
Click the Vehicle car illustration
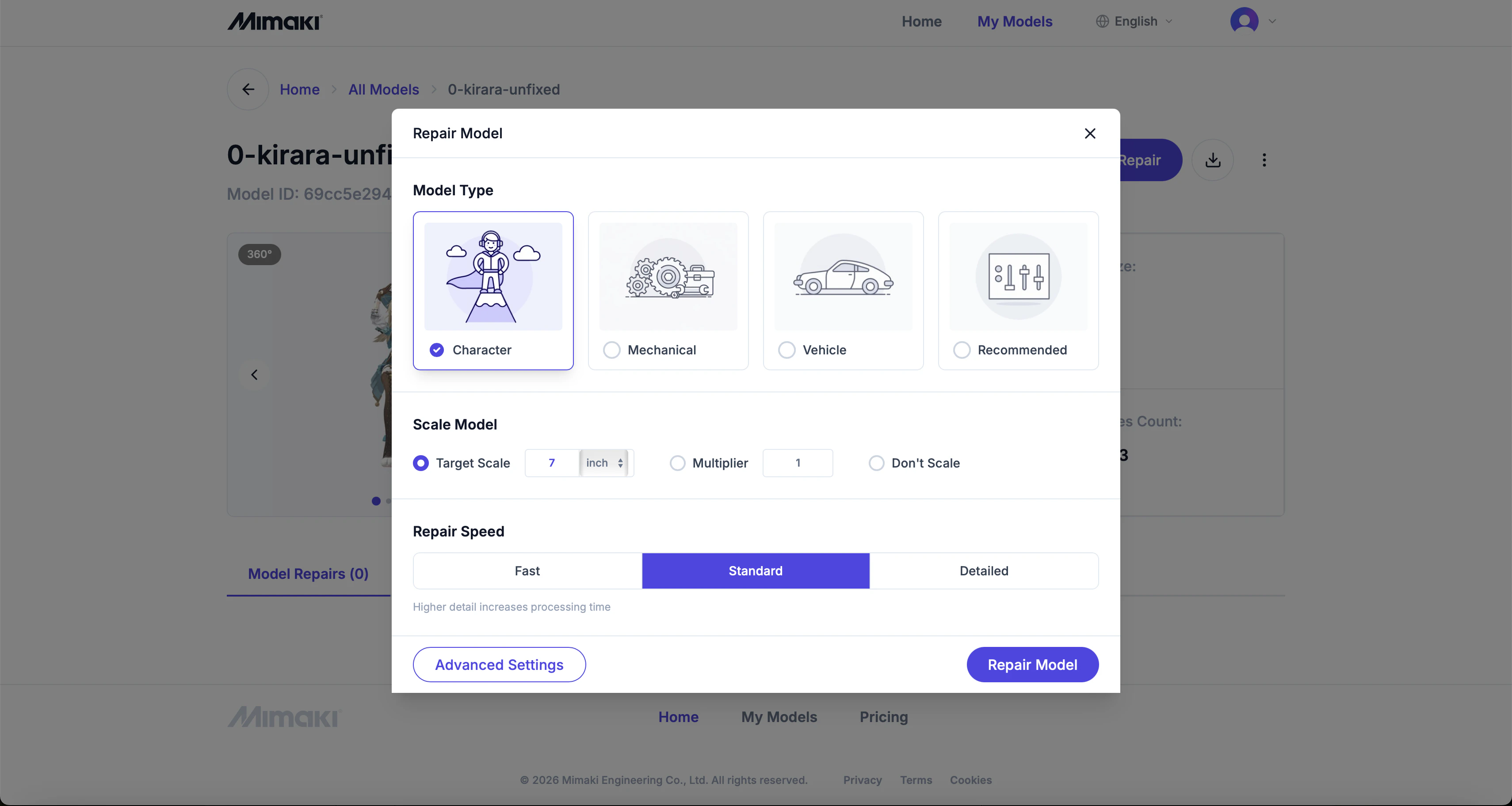pyautogui.click(x=843, y=276)
